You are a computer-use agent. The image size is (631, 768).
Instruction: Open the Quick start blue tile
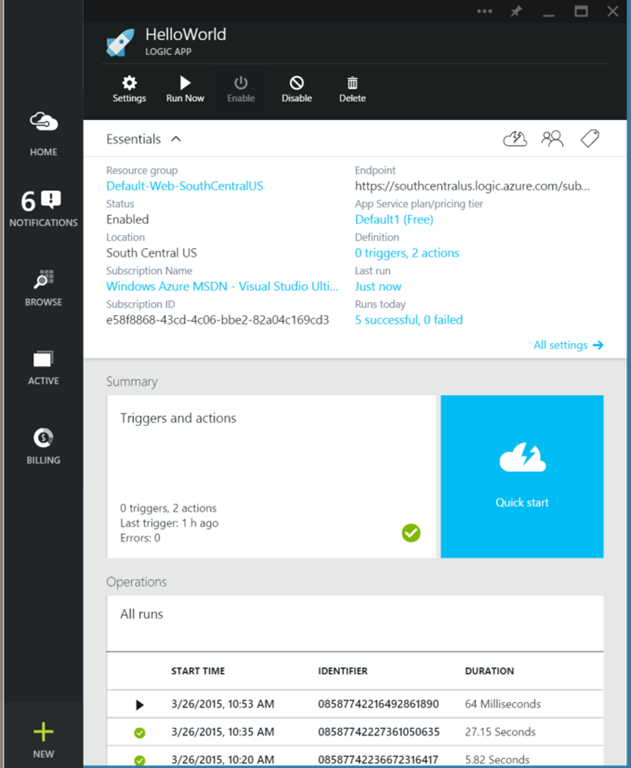point(522,477)
